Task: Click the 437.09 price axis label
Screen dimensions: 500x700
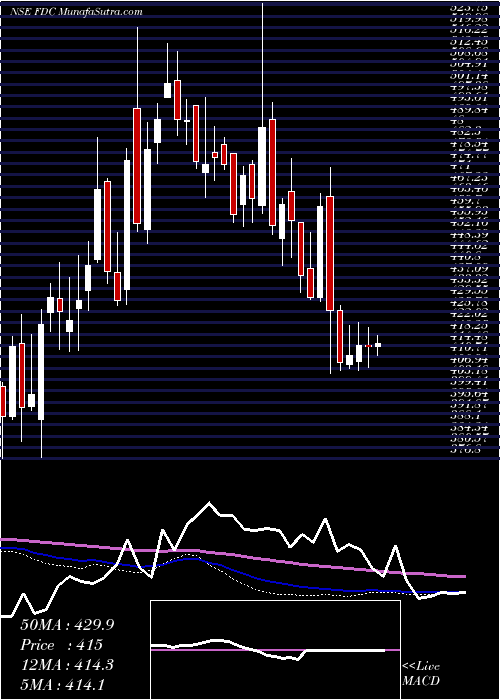Action: click(468, 269)
